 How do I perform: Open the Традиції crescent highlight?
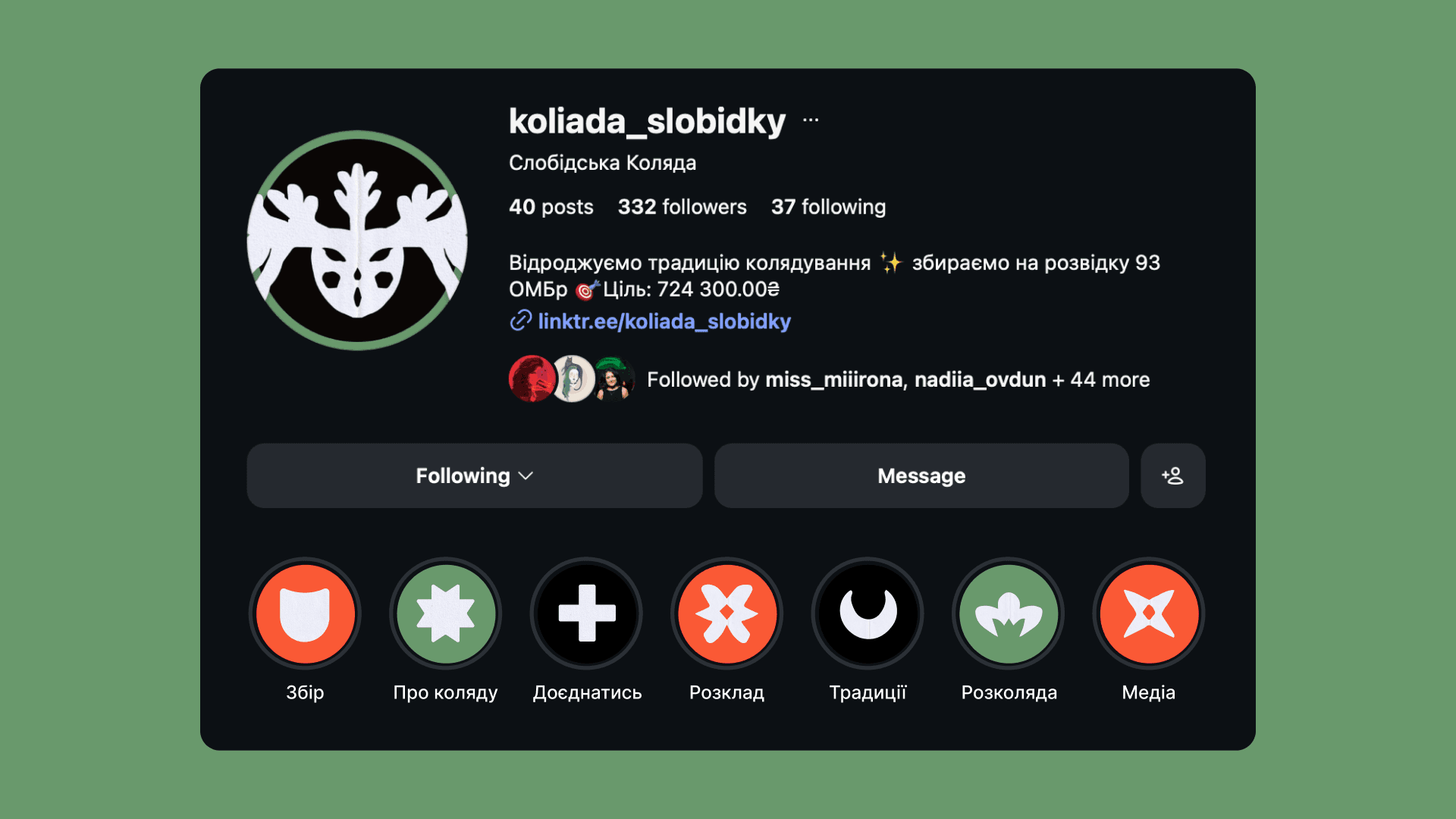[x=868, y=613]
